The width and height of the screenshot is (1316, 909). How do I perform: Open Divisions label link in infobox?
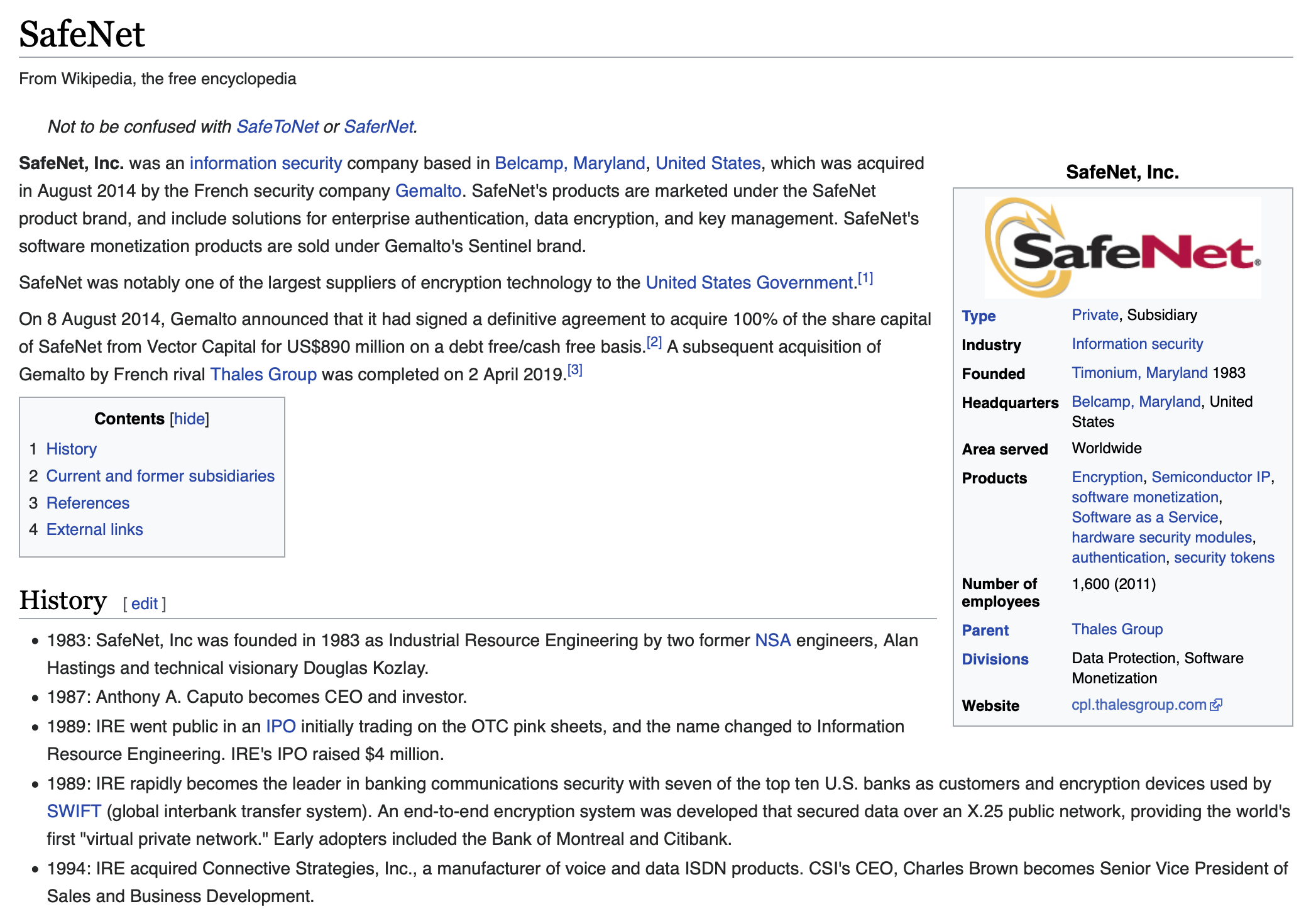(995, 659)
